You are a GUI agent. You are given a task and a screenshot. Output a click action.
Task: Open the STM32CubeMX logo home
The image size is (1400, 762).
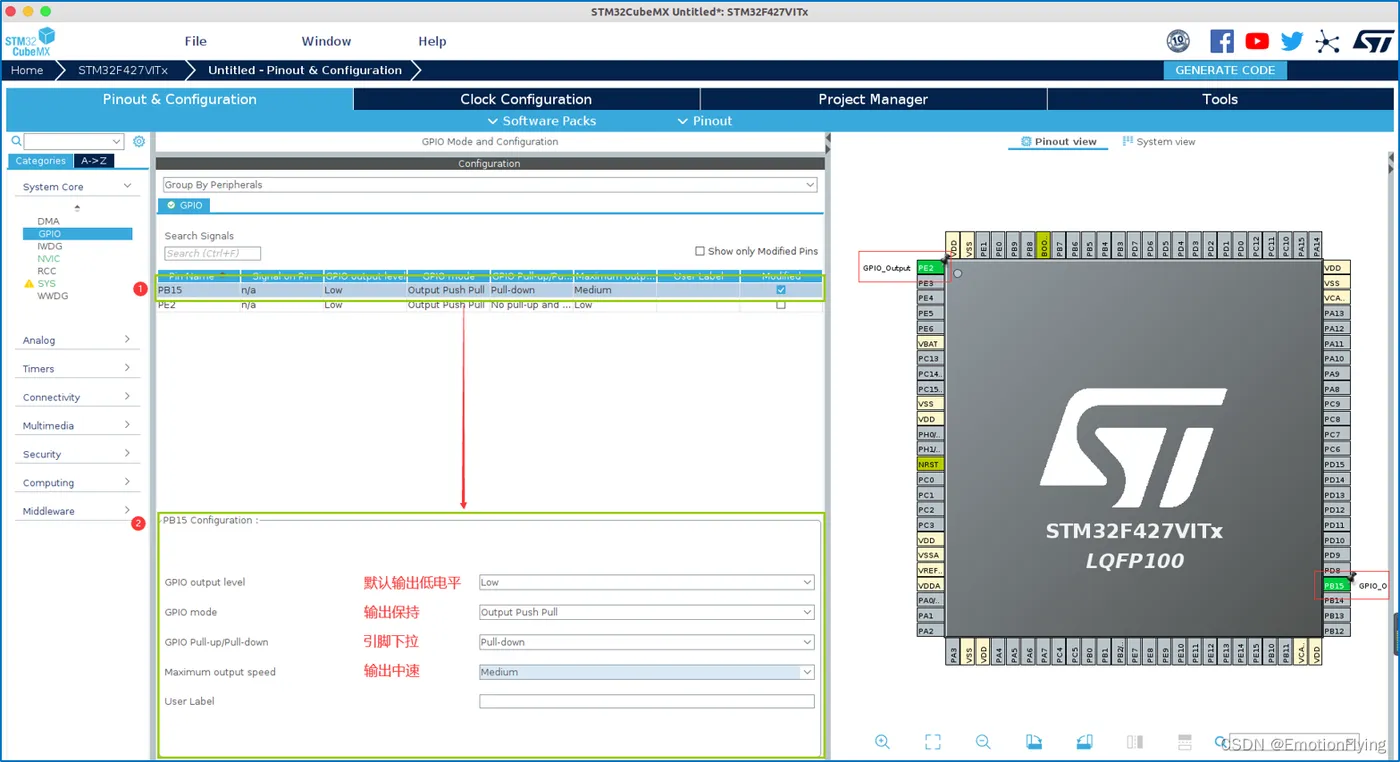point(30,43)
